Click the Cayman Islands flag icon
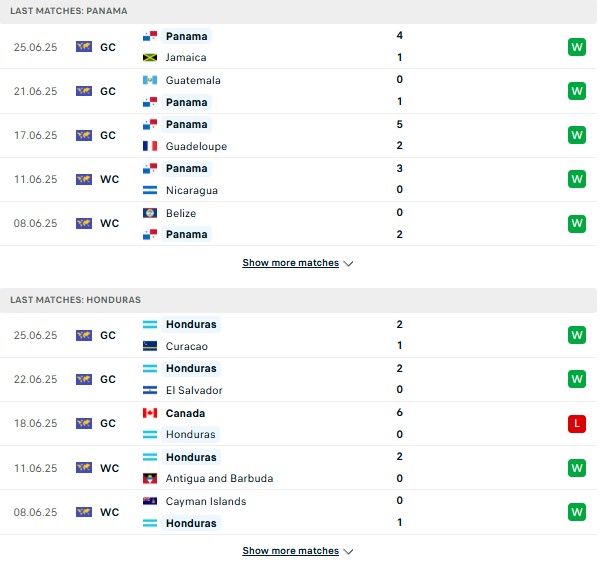 pyautogui.click(x=150, y=501)
